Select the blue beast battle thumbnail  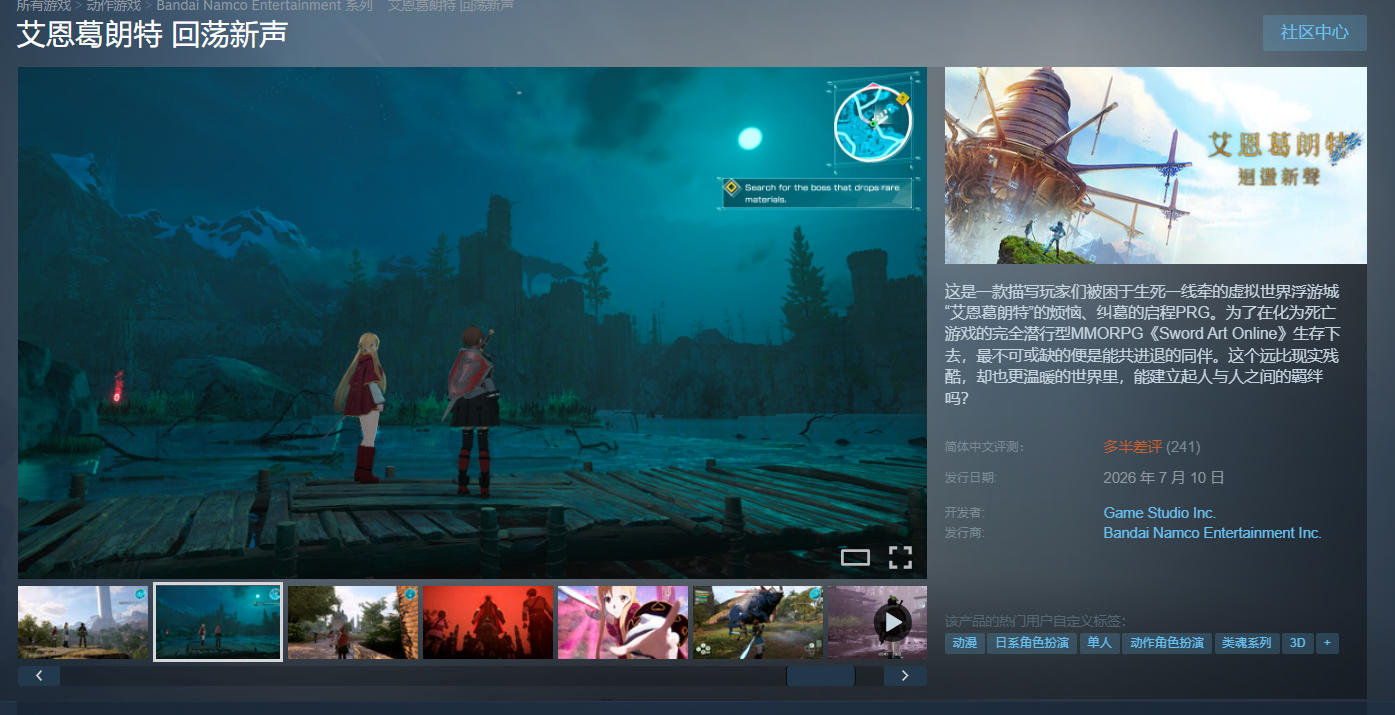click(x=758, y=622)
